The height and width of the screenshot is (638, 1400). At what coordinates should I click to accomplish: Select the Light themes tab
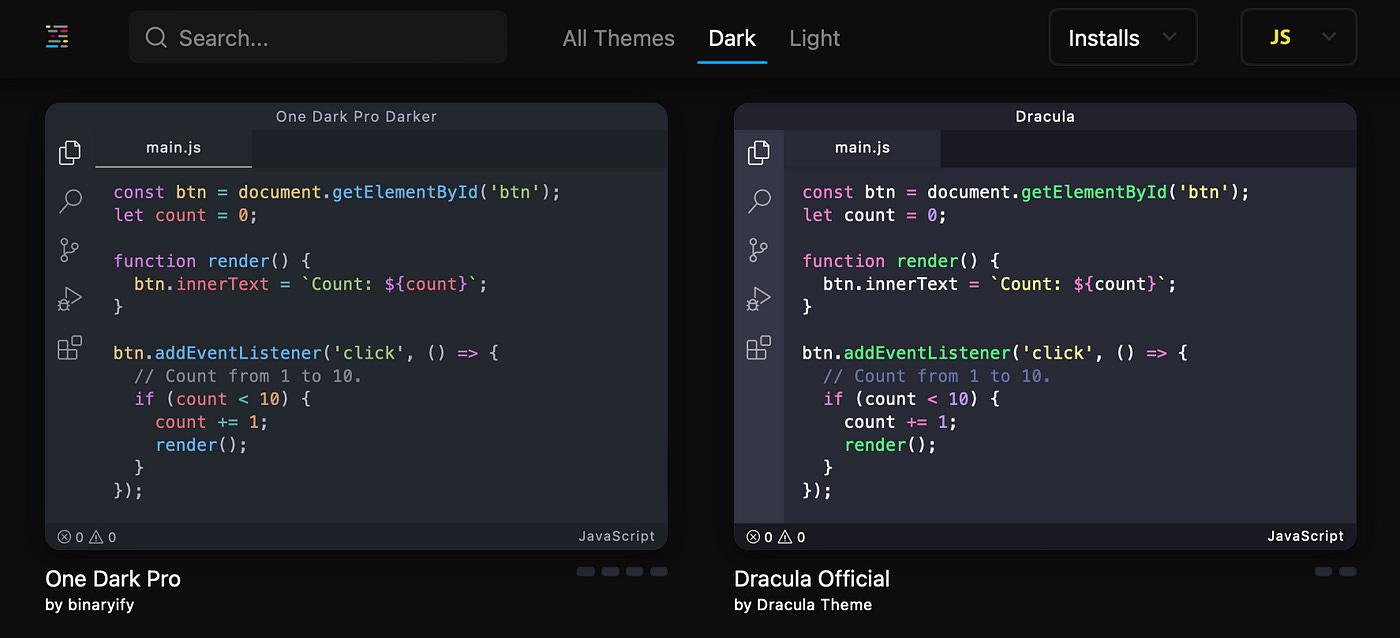tap(814, 38)
